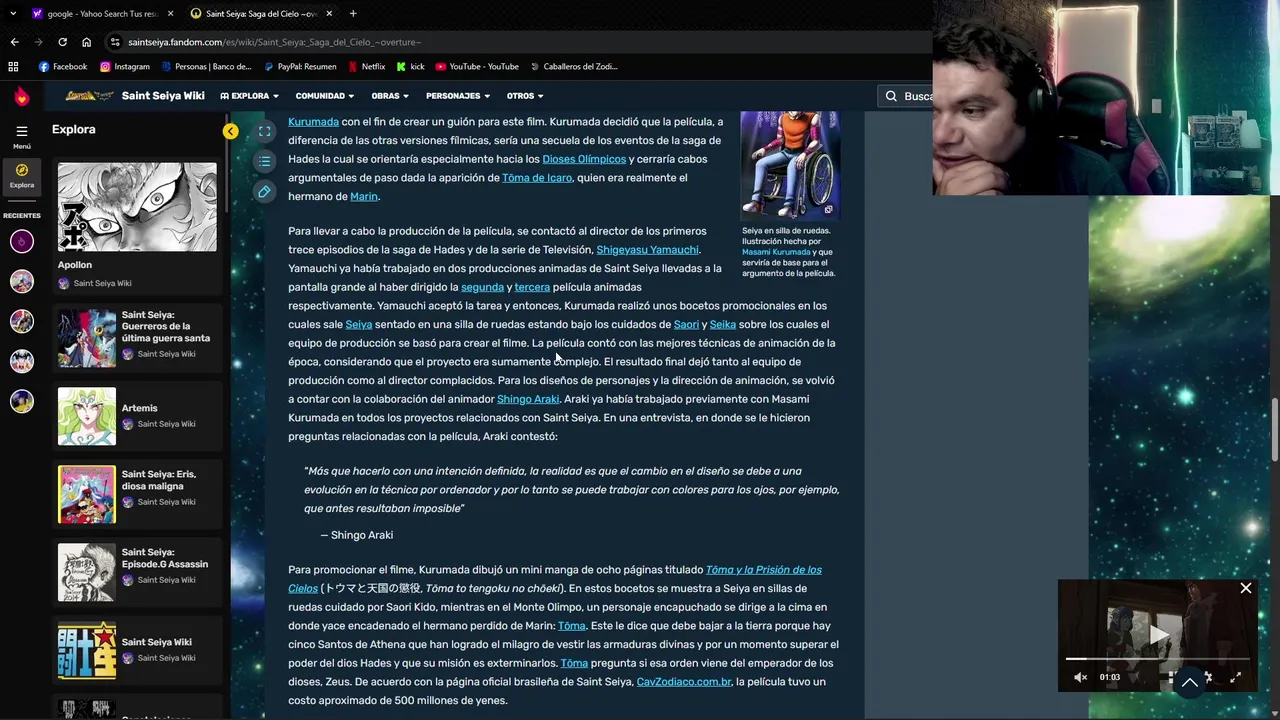Open YouTube bookmark
The image size is (1280, 720).
476,66
